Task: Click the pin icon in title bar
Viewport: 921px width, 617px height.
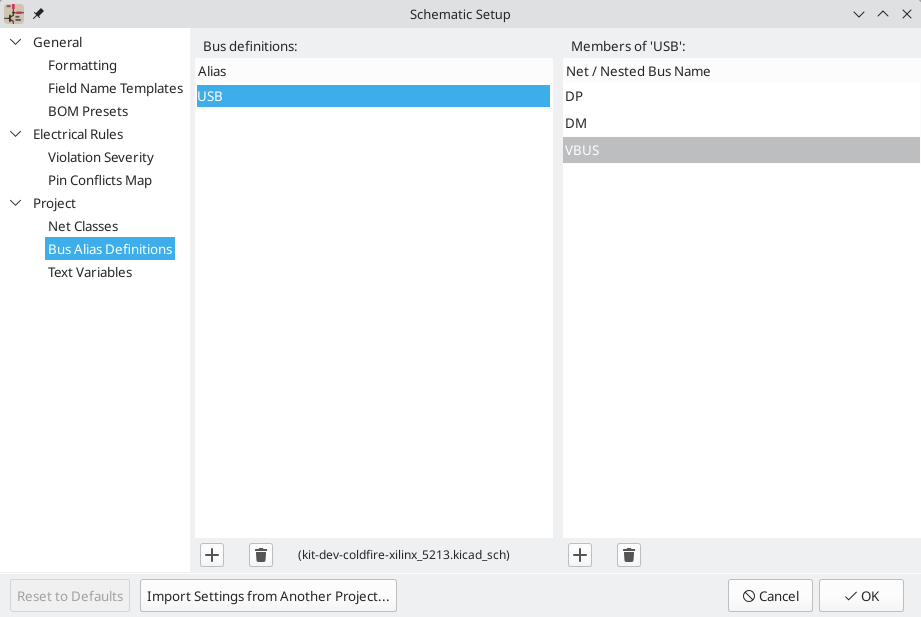Action: (39, 14)
